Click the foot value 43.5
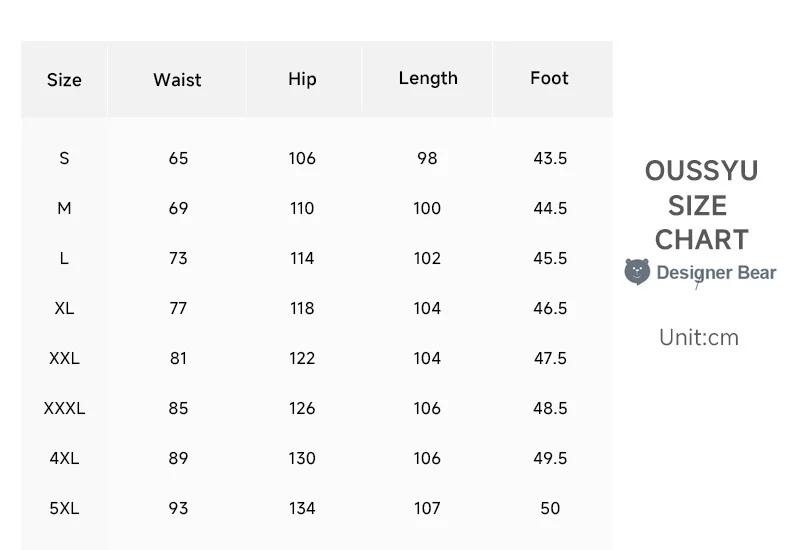This screenshot has height=550, width=790. (x=550, y=158)
